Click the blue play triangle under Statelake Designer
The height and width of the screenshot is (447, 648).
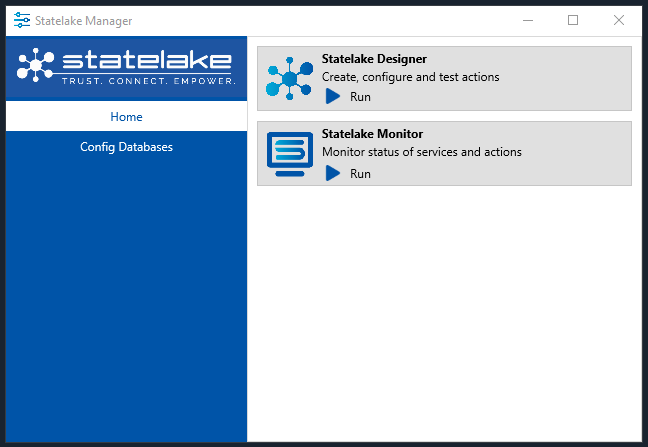coord(333,96)
